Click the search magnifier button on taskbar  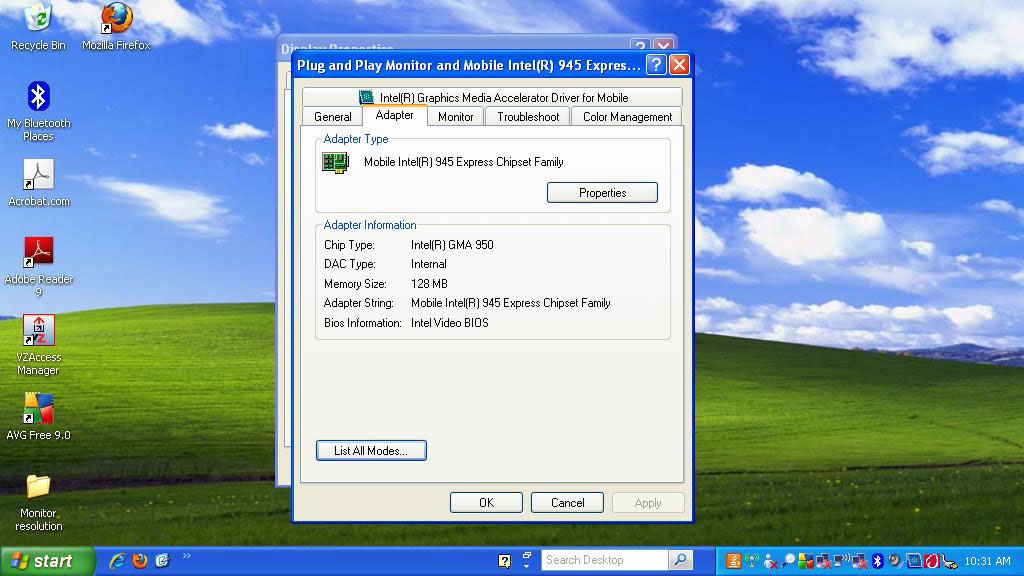680,560
